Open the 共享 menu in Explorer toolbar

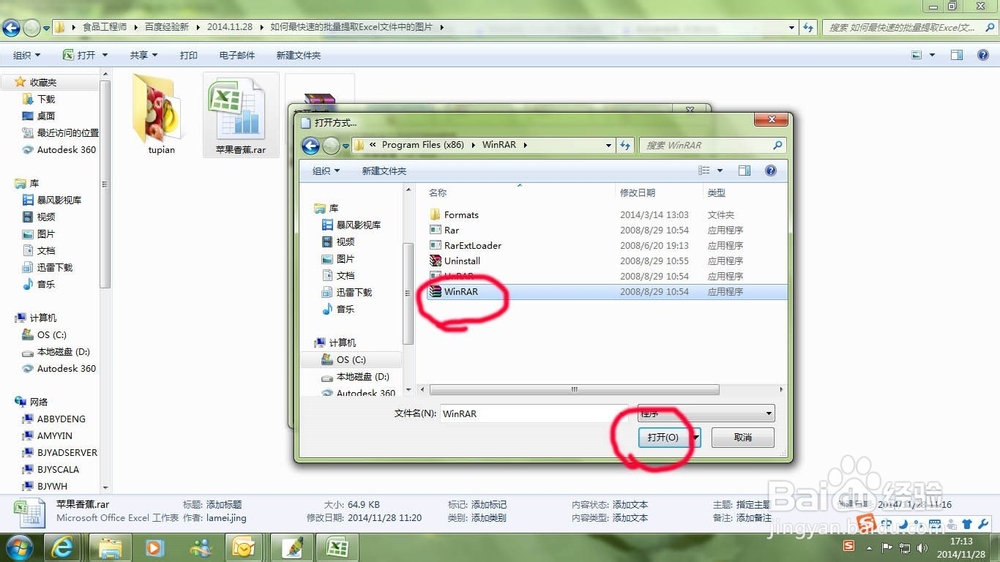click(143, 55)
